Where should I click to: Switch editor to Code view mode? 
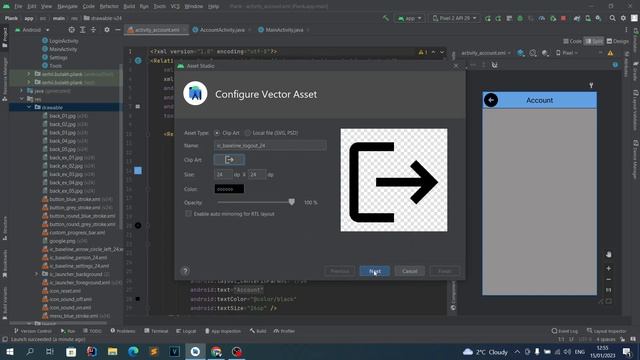coord(572,41)
